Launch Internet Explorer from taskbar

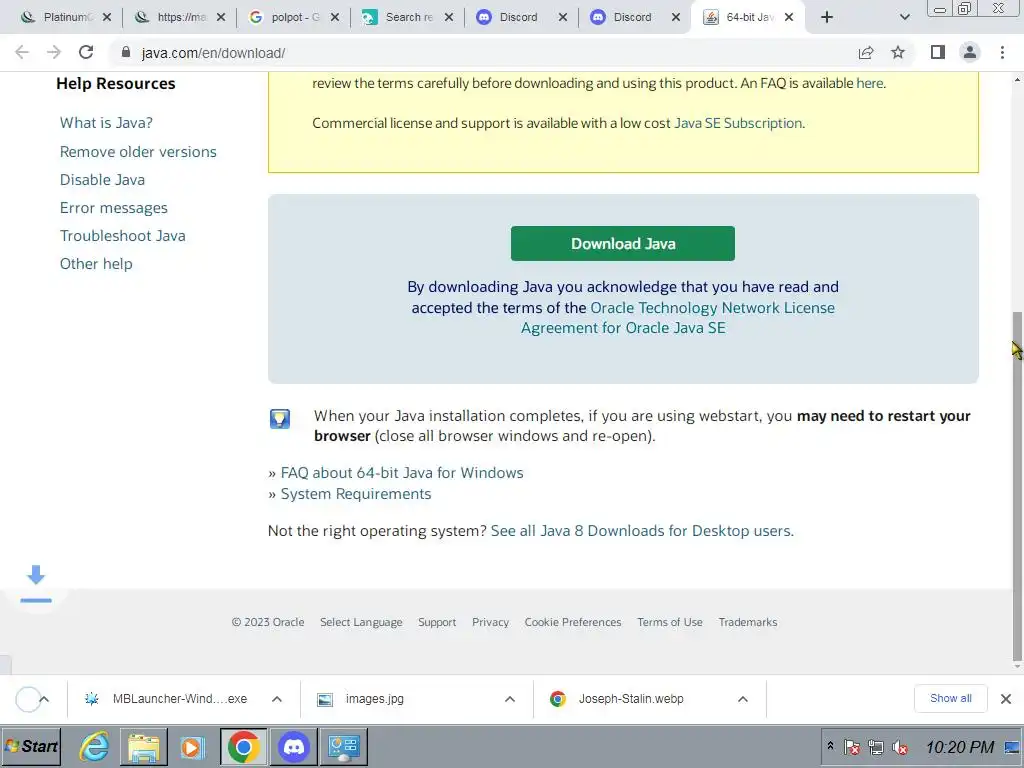94,746
